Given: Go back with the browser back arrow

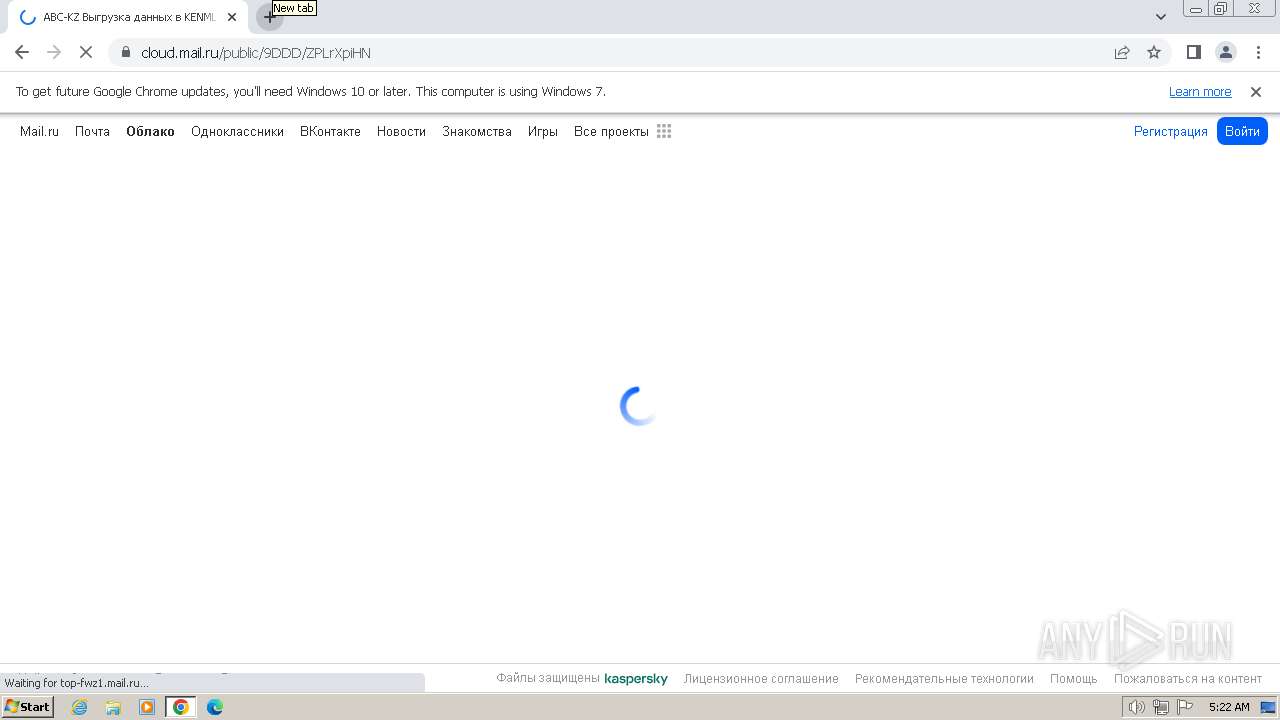Looking at the screenshot, I should coord(22,52).
